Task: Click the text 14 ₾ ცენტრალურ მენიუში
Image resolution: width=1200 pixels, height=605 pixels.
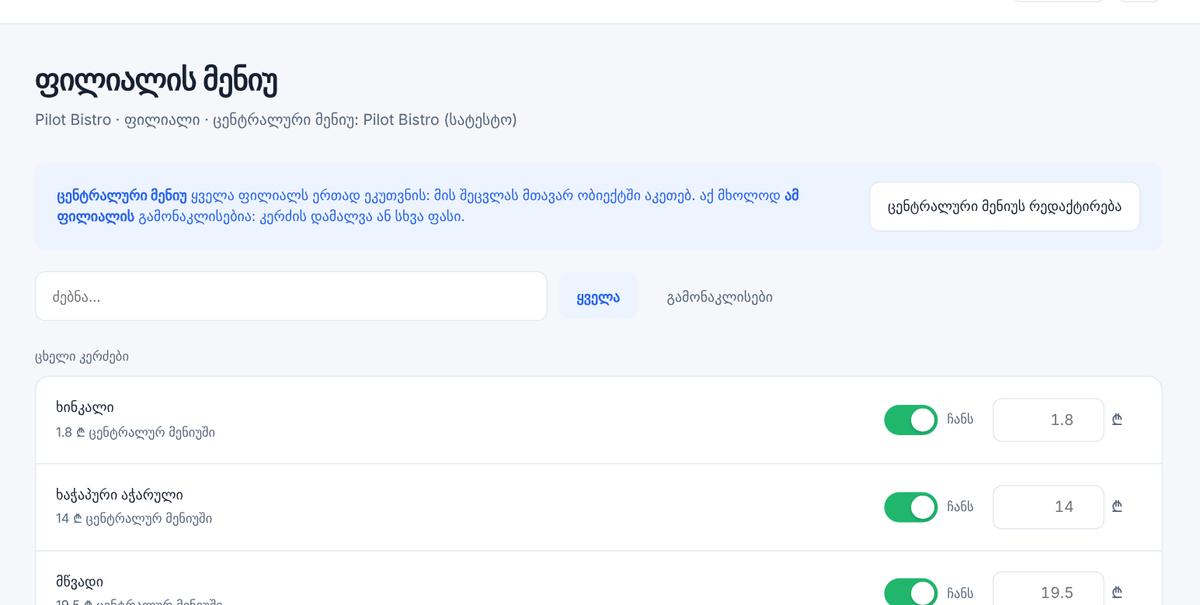Action: tap(134, 519)
